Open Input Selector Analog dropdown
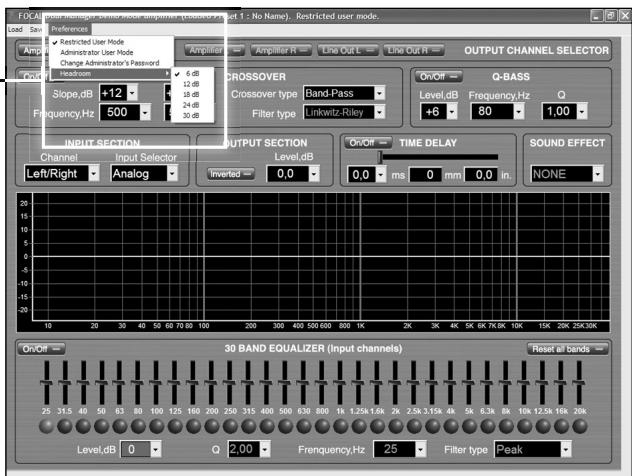This screenshot has height=476, width=632. [x=172, y=174]
